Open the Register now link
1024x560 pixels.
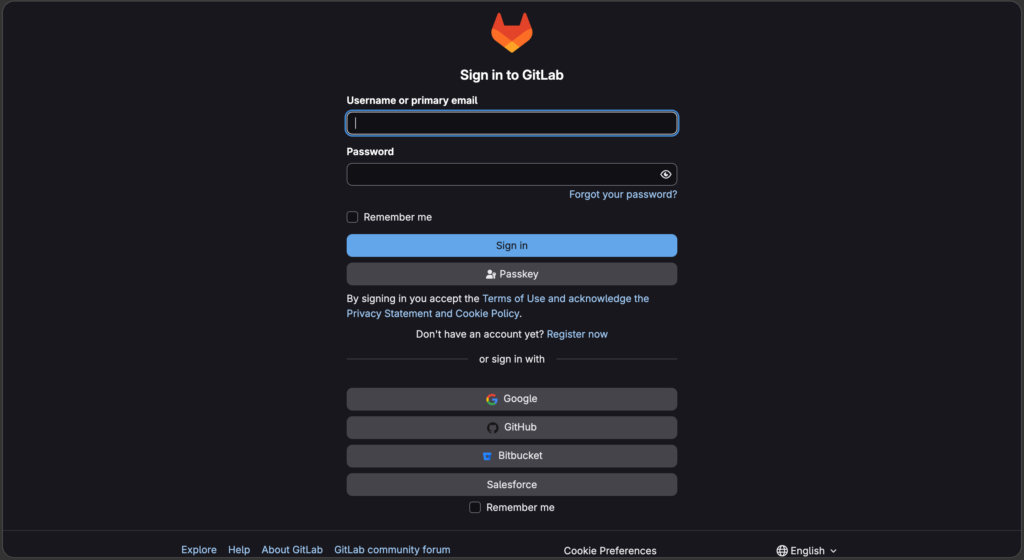[x=577, y=334]
